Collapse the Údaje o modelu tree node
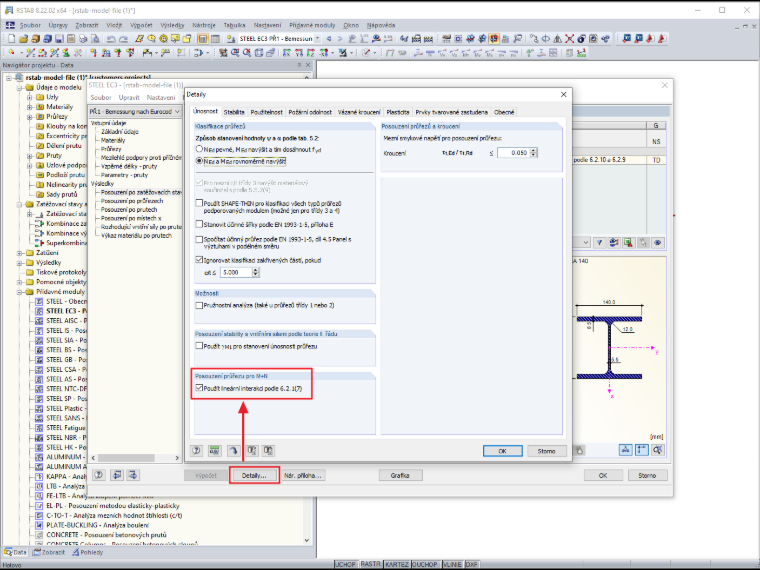 point(19,88)
